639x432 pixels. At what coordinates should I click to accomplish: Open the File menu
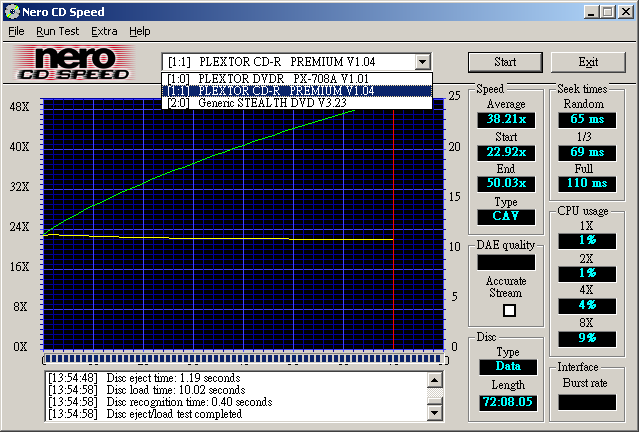[x=16, y=31]
